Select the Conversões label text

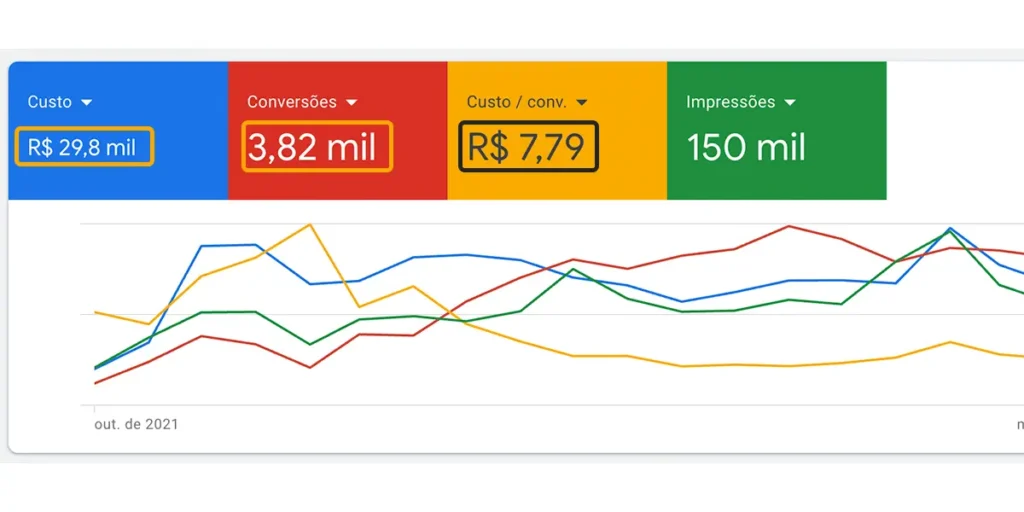pos(291,102)
